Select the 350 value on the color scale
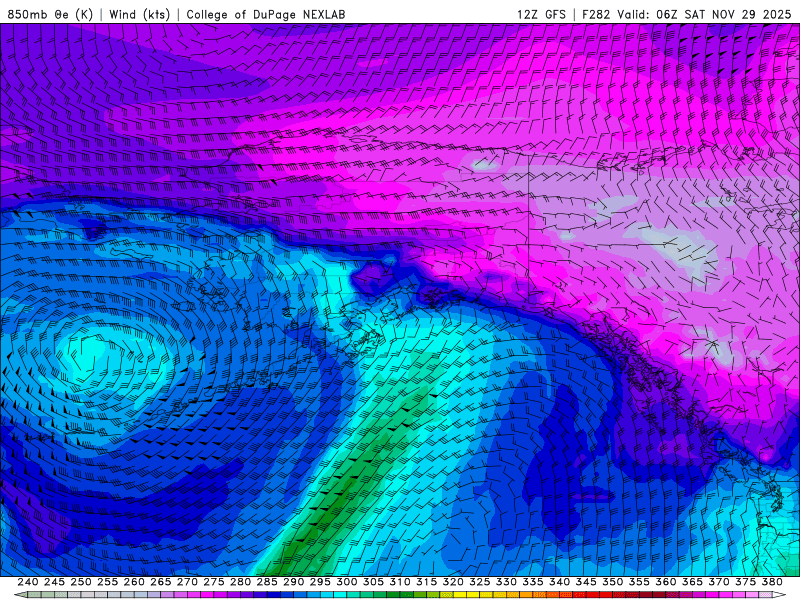This screenshot has height=600, width=800. (x=613, y=582)
